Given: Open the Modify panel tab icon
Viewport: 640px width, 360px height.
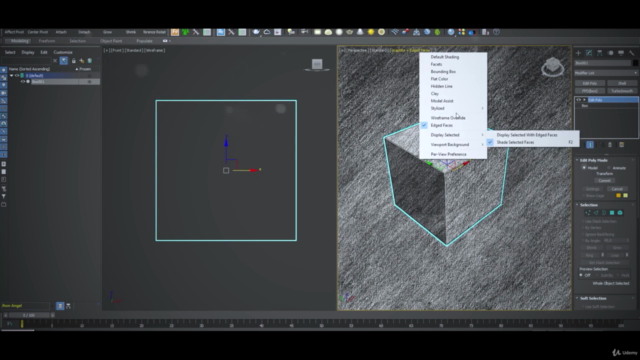Looking at the screenshot, I should tap(589, 53).
